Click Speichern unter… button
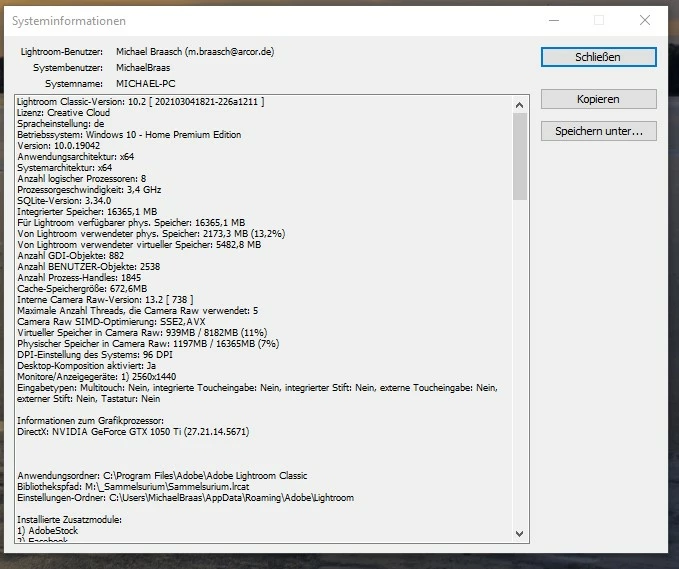 pos(598,131)
